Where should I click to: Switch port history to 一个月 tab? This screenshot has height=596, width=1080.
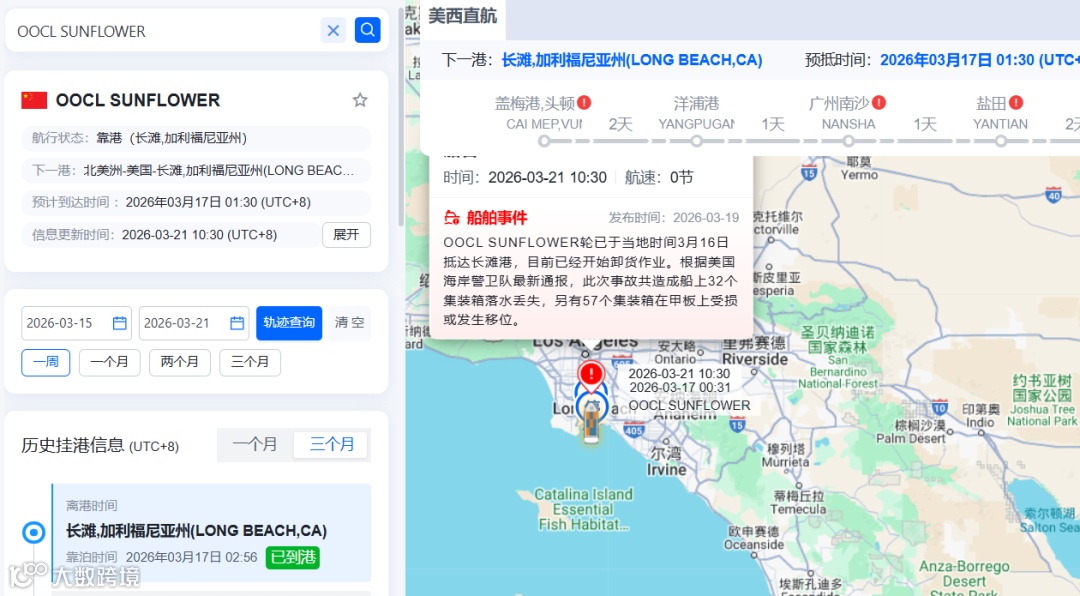(x=255, y=444)
